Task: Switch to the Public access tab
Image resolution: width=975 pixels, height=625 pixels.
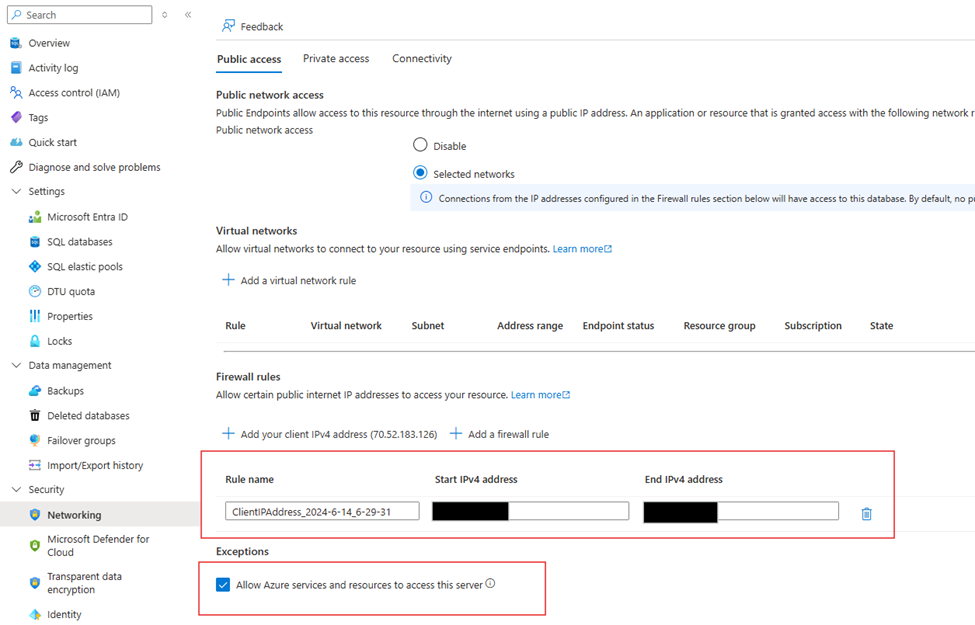Action: click(x=249, y=59)
